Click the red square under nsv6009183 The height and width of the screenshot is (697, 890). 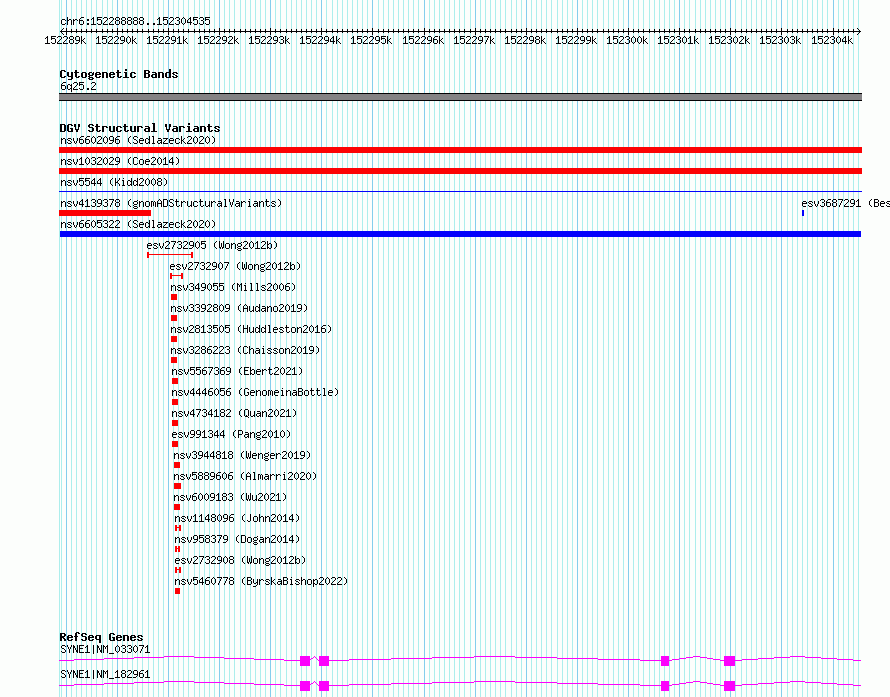[177, 507]
